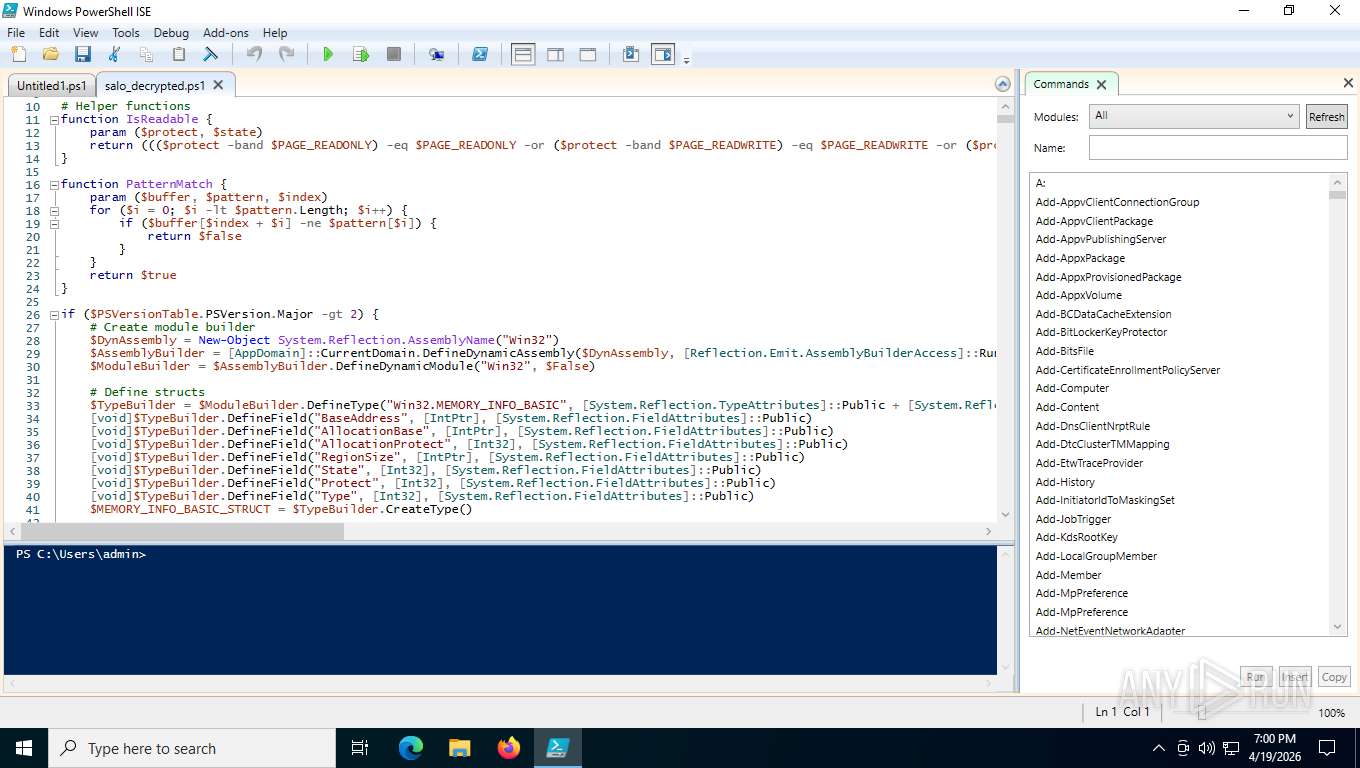This screenshot has height=768, width=1360.
Task: Focus the Name search field
Action: 1218,148
